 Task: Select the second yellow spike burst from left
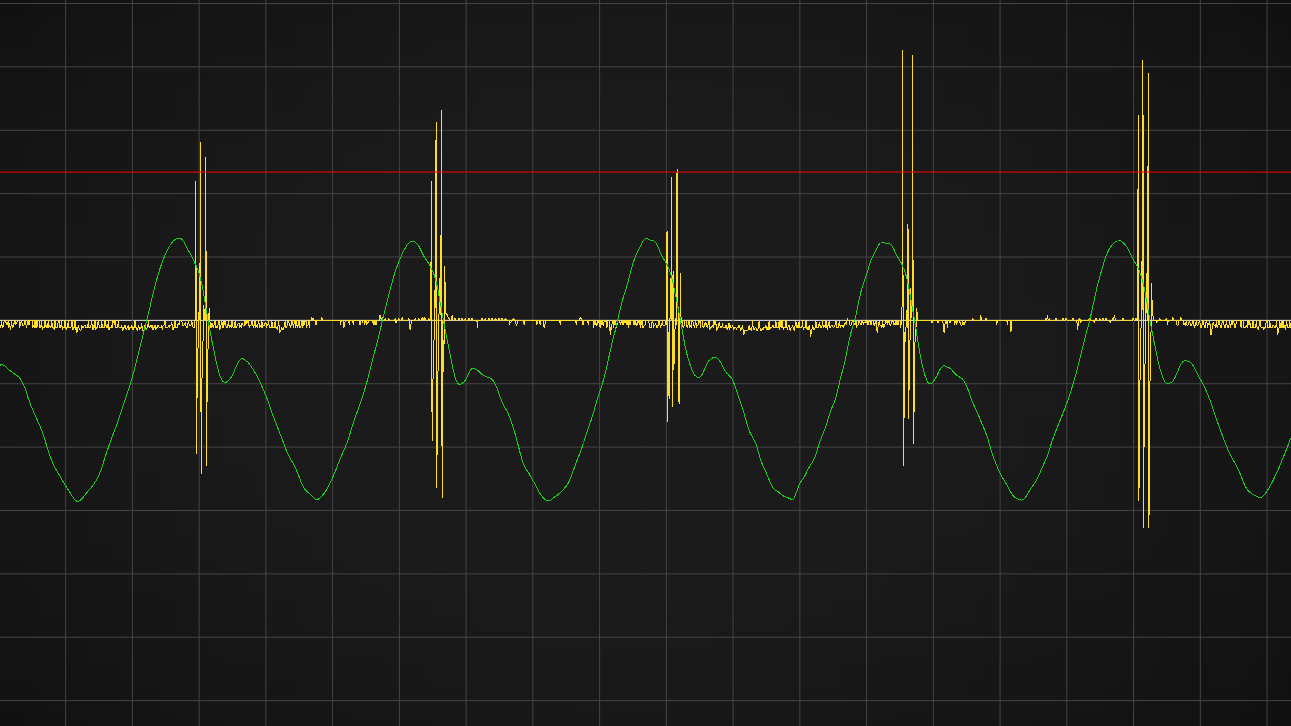tap(438, 310)
